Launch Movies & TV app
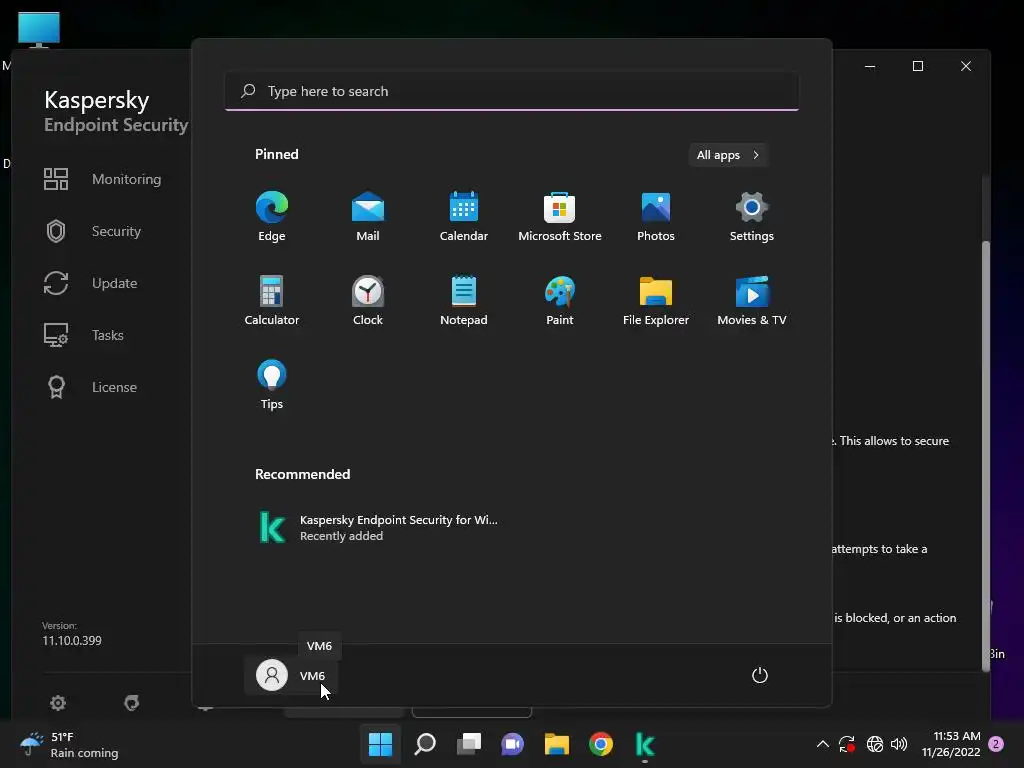Screen dimensions: 1024x768 pos(752,300)
